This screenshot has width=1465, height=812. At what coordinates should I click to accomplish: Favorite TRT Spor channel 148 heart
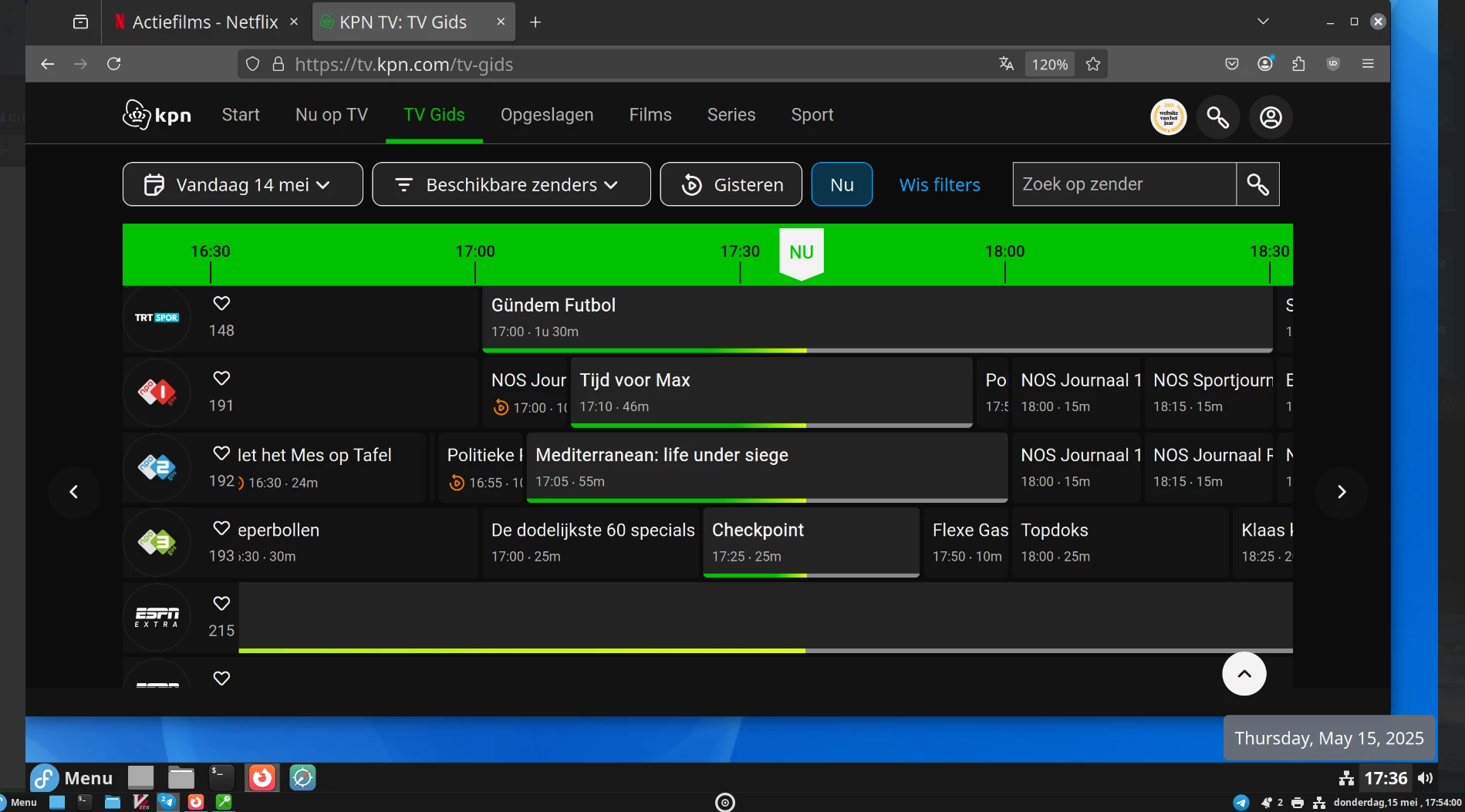tap(221, 304)
